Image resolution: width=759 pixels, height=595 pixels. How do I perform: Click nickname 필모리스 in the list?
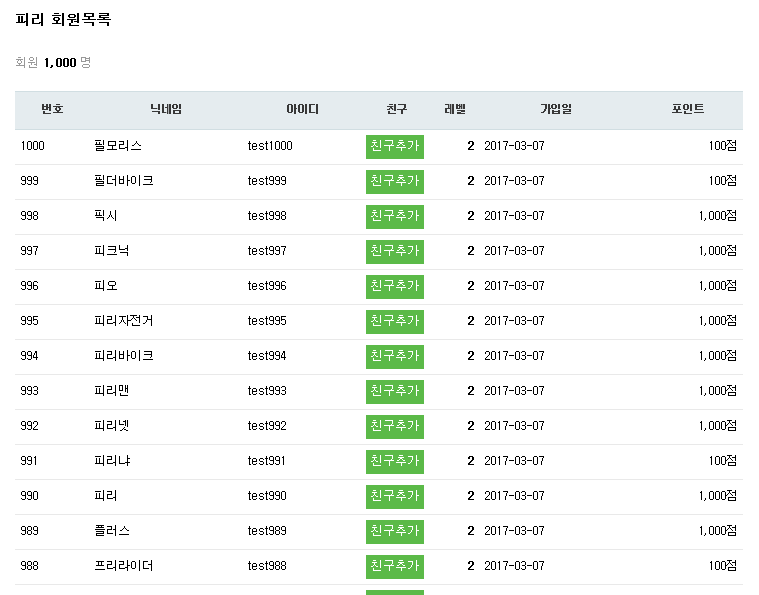(x=118, y=146)
